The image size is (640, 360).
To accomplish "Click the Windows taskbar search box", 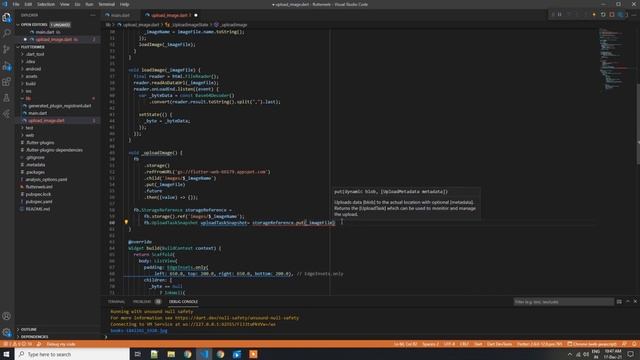I will pyautogui.click(x=72, y=354).
